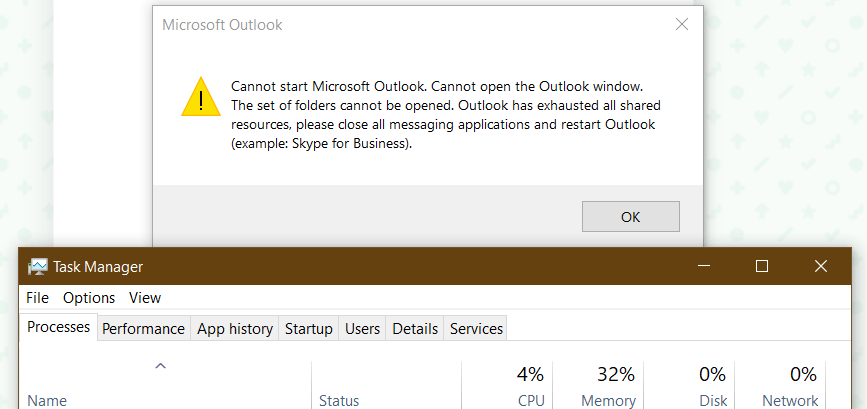Click OK in the Outlook error dialog
The height and width of the screenshot is (409, 867).
tap(630, 216)
